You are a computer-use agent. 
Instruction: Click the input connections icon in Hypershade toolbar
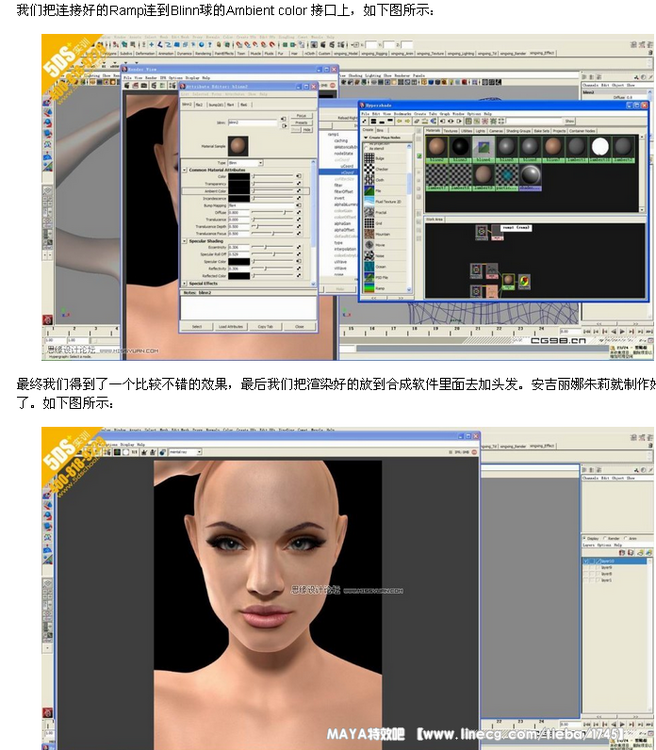[x=442, y=121]
